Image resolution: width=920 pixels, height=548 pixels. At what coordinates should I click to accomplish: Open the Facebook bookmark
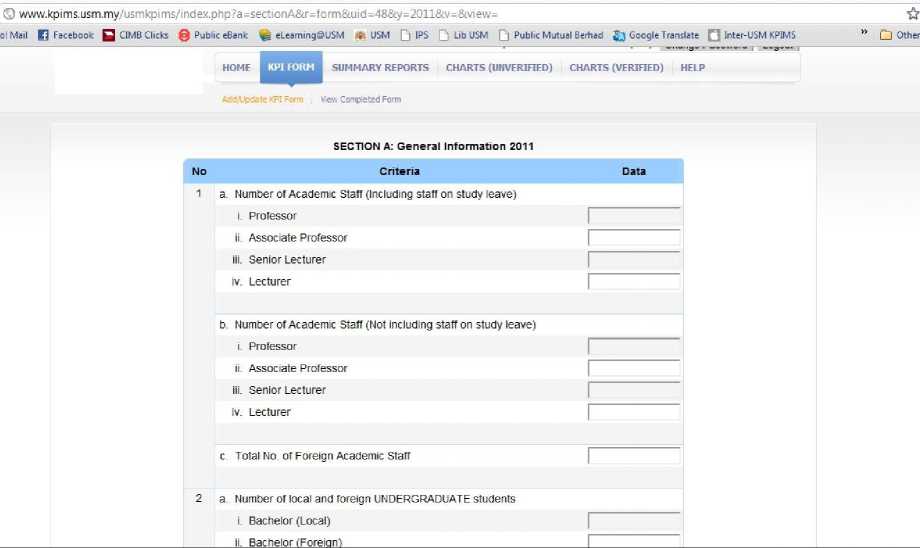coord(66,35)
